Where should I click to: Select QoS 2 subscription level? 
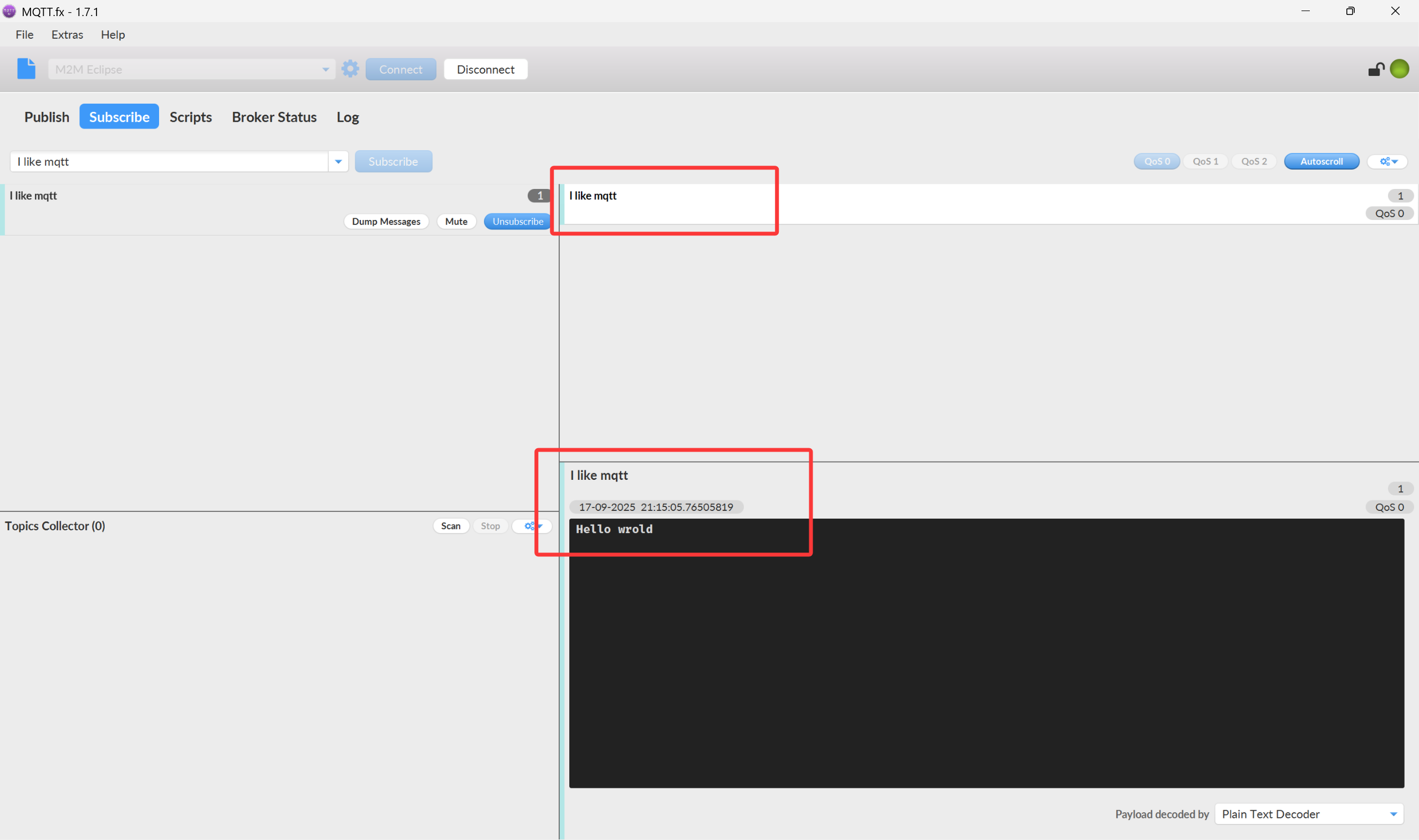click(1254, 161)
